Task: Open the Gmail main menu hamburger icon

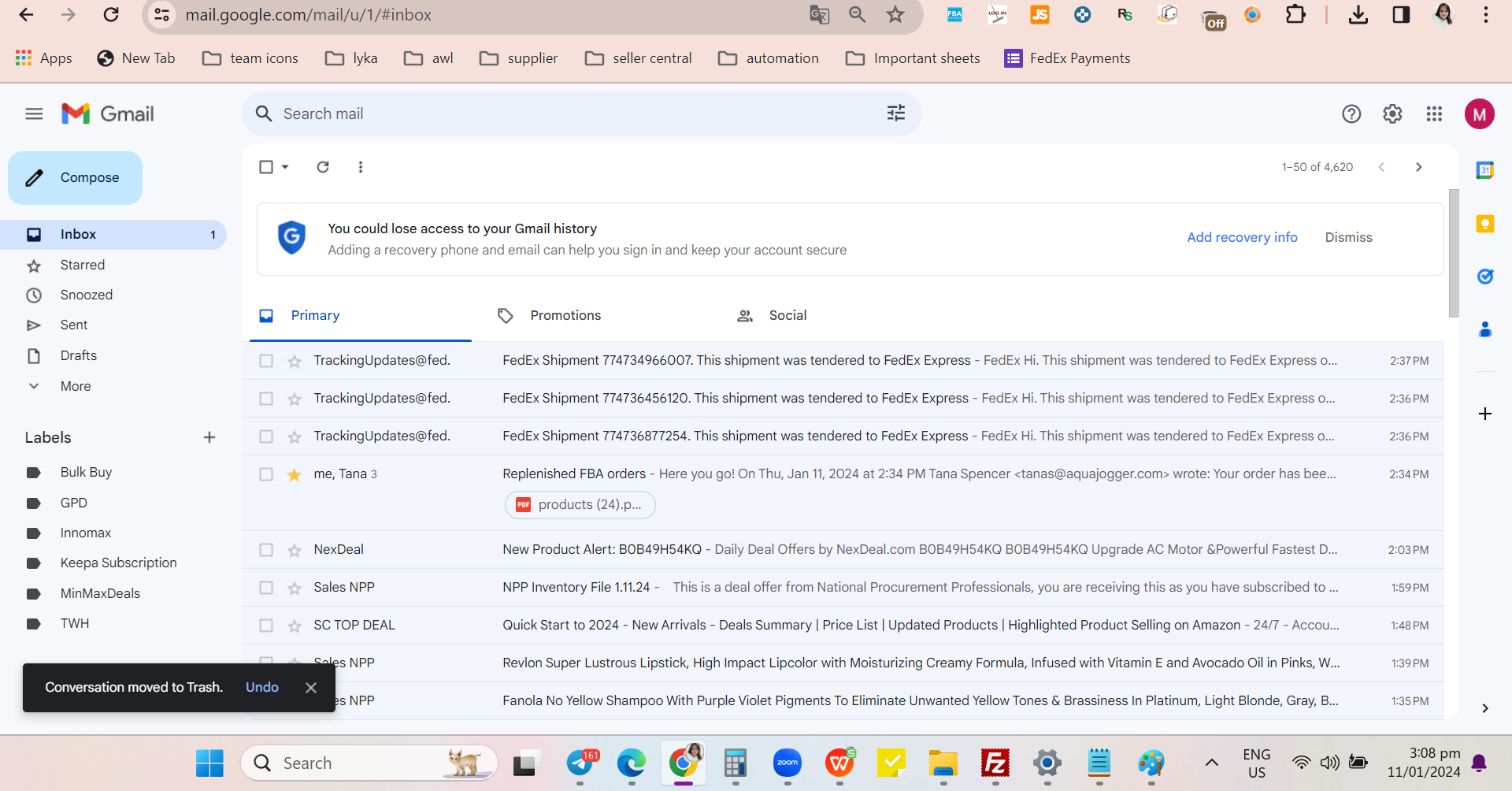Action: point(34,114)
